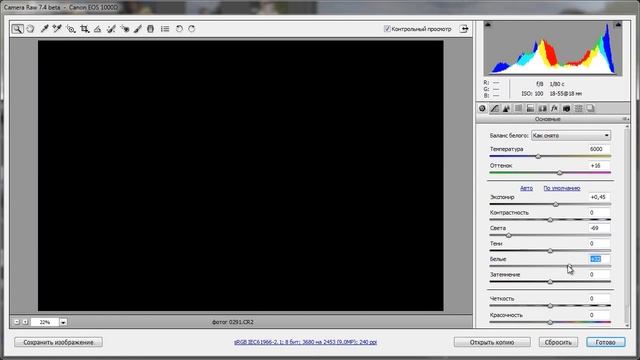This screenshot has height=360, width=640.
Task: Open the Lens Corrections panel tab
Action: pyautogui.click(x=542, y=109)
